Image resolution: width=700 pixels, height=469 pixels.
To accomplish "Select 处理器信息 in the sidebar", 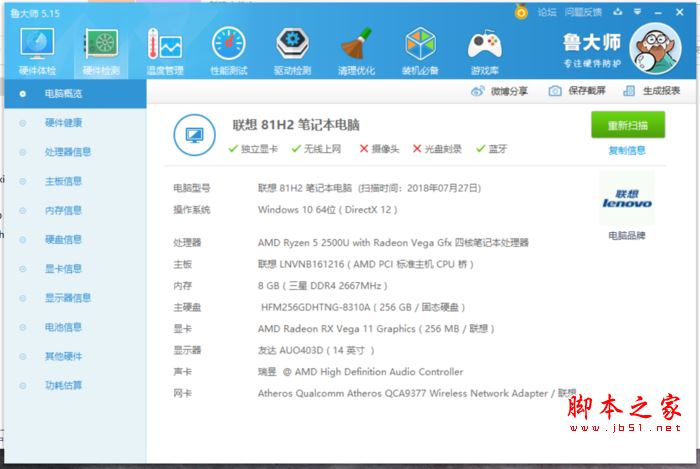I will pyautogui.click(x=75, y=152).
